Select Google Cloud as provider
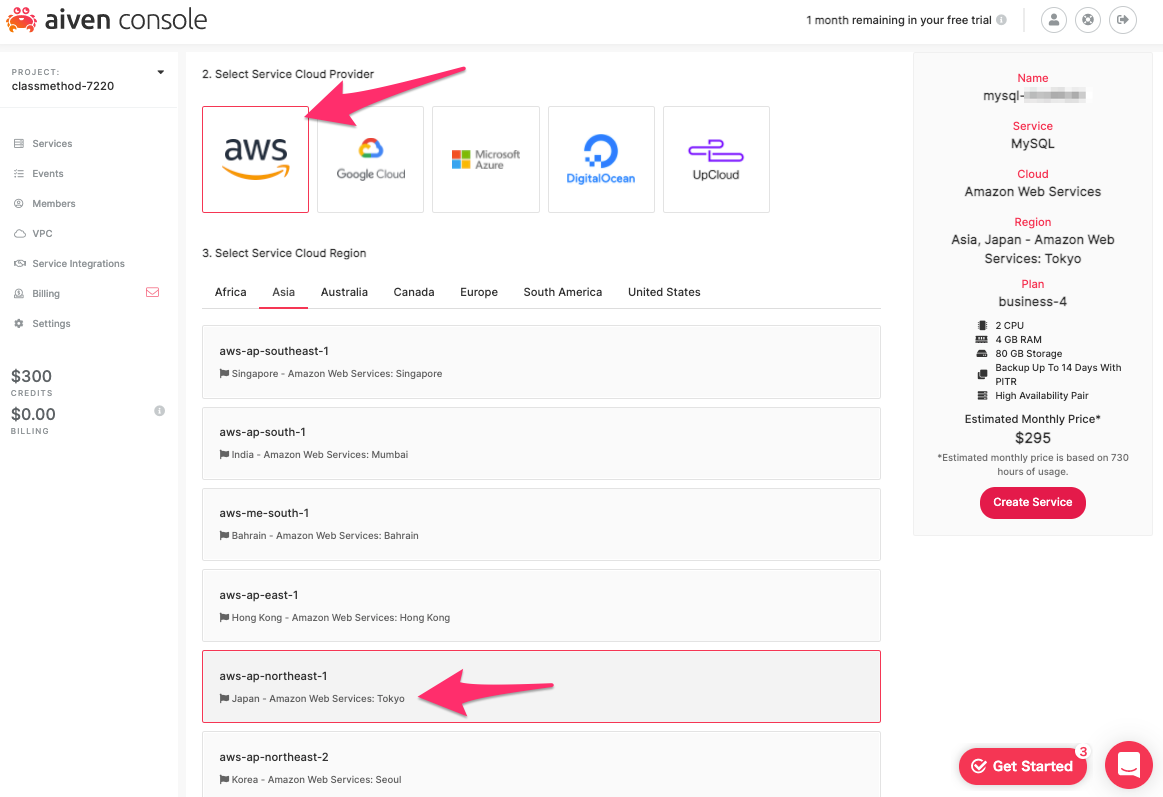 [370, 159]
